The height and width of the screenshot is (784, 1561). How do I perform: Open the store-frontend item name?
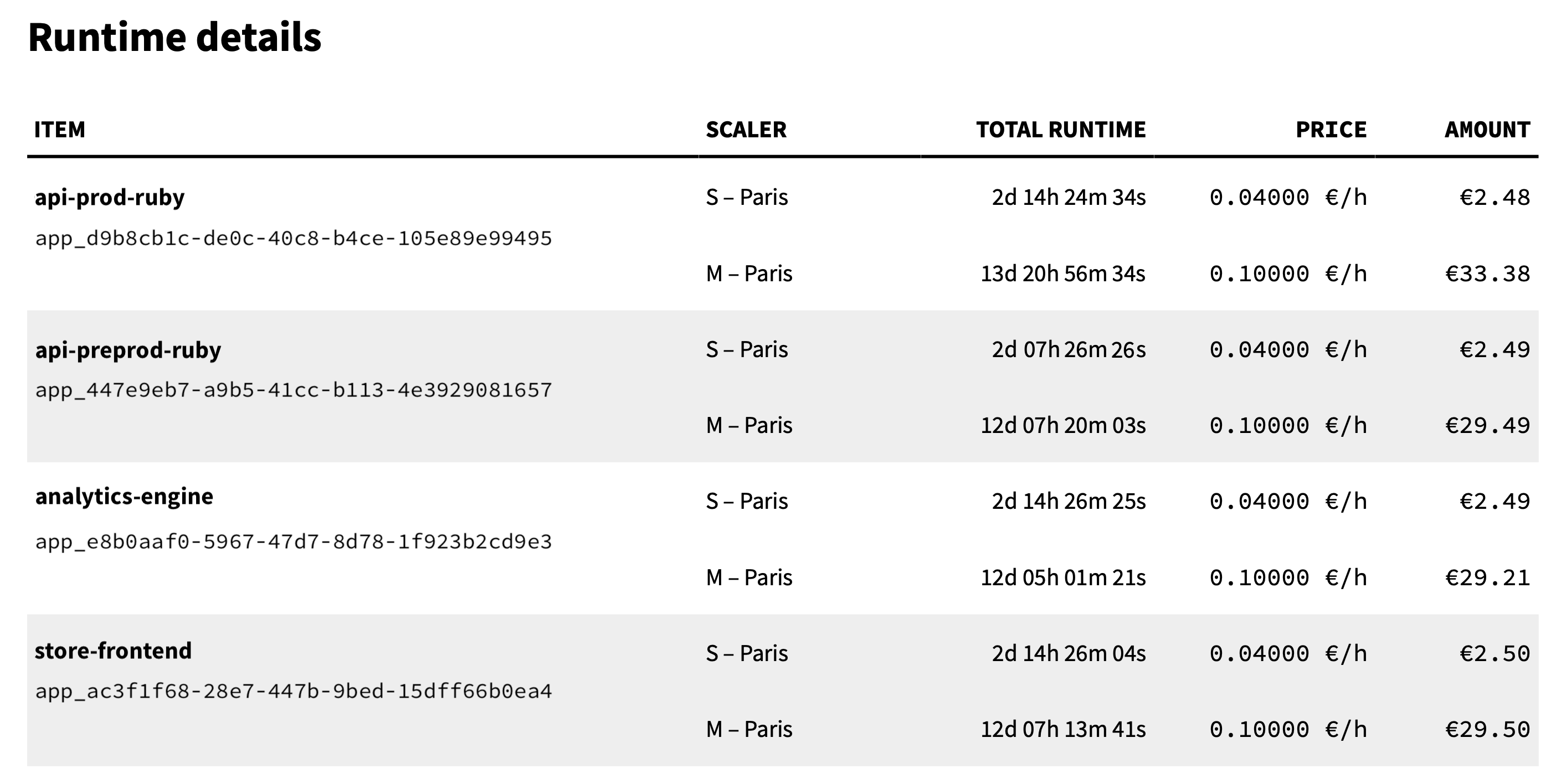tap(114, 651)
